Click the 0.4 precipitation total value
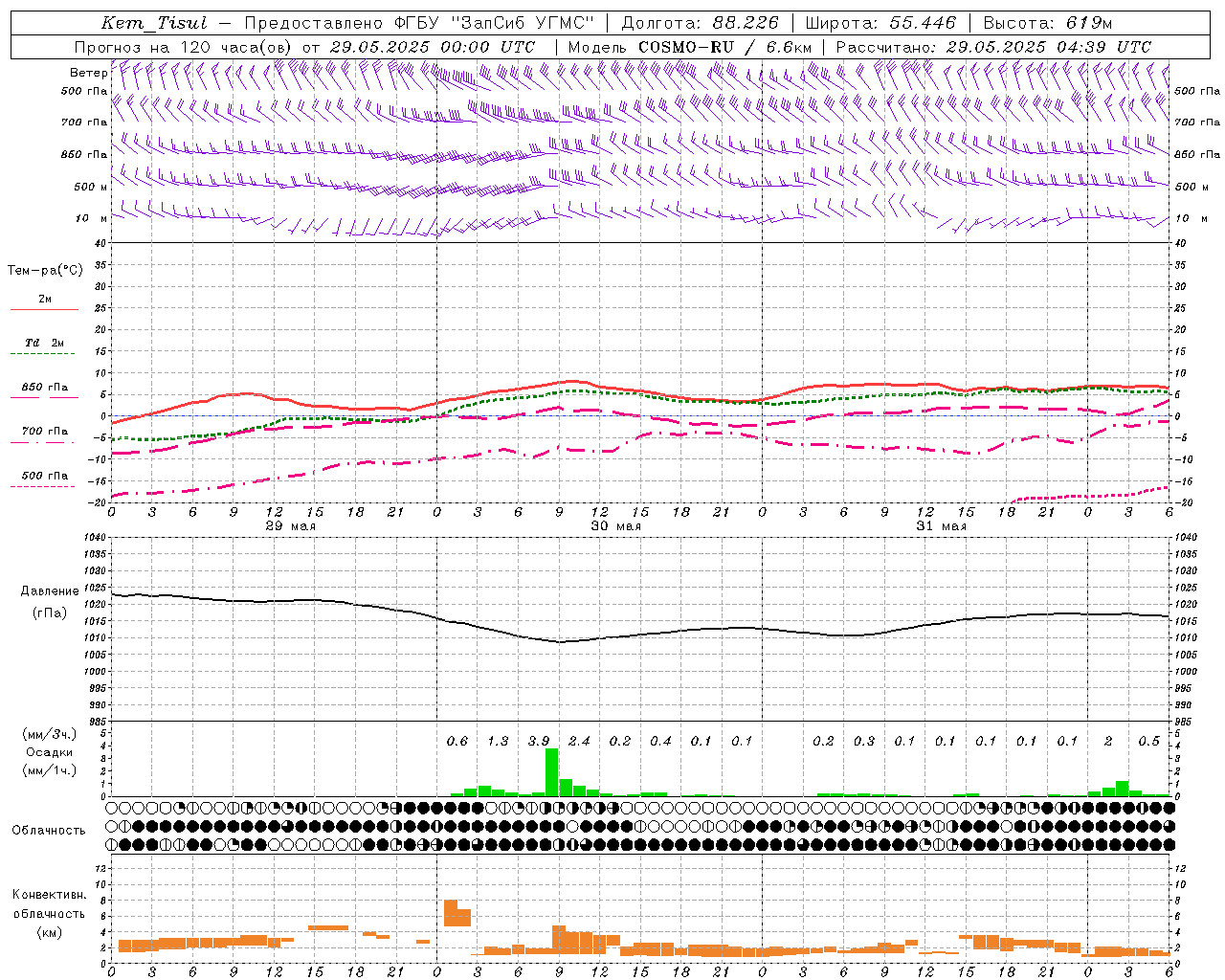This screenshot has width=1225, height=980. [660, 741]
